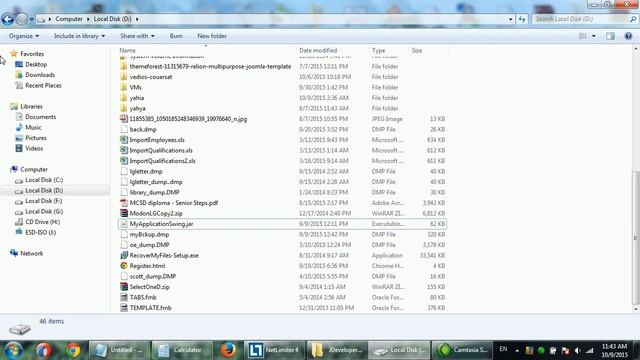640x360 pixels.
Task: Select Desktop under Favorites
Action: click(36, 64)
